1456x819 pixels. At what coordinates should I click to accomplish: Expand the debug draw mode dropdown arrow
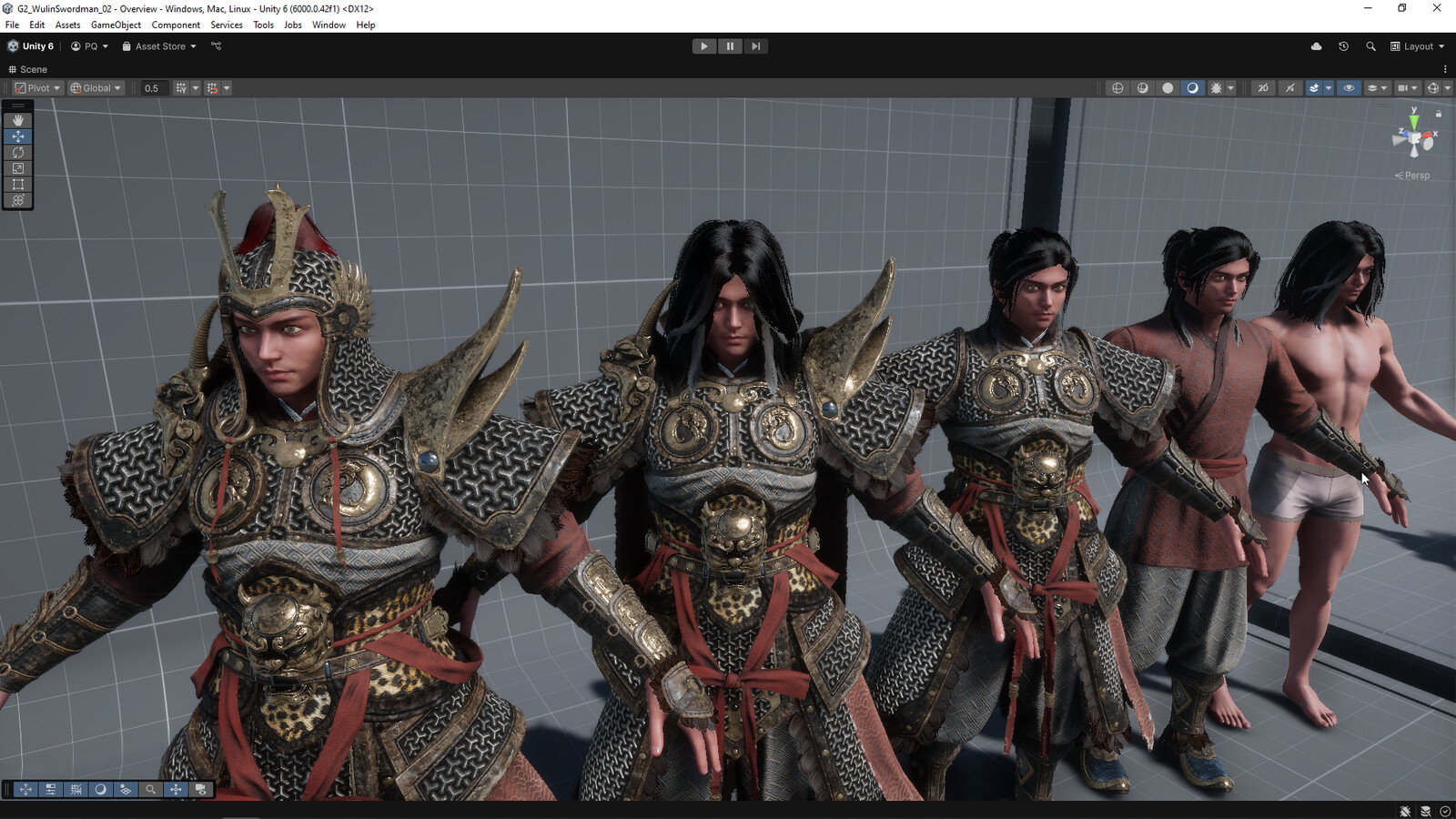pos(1230,88)
